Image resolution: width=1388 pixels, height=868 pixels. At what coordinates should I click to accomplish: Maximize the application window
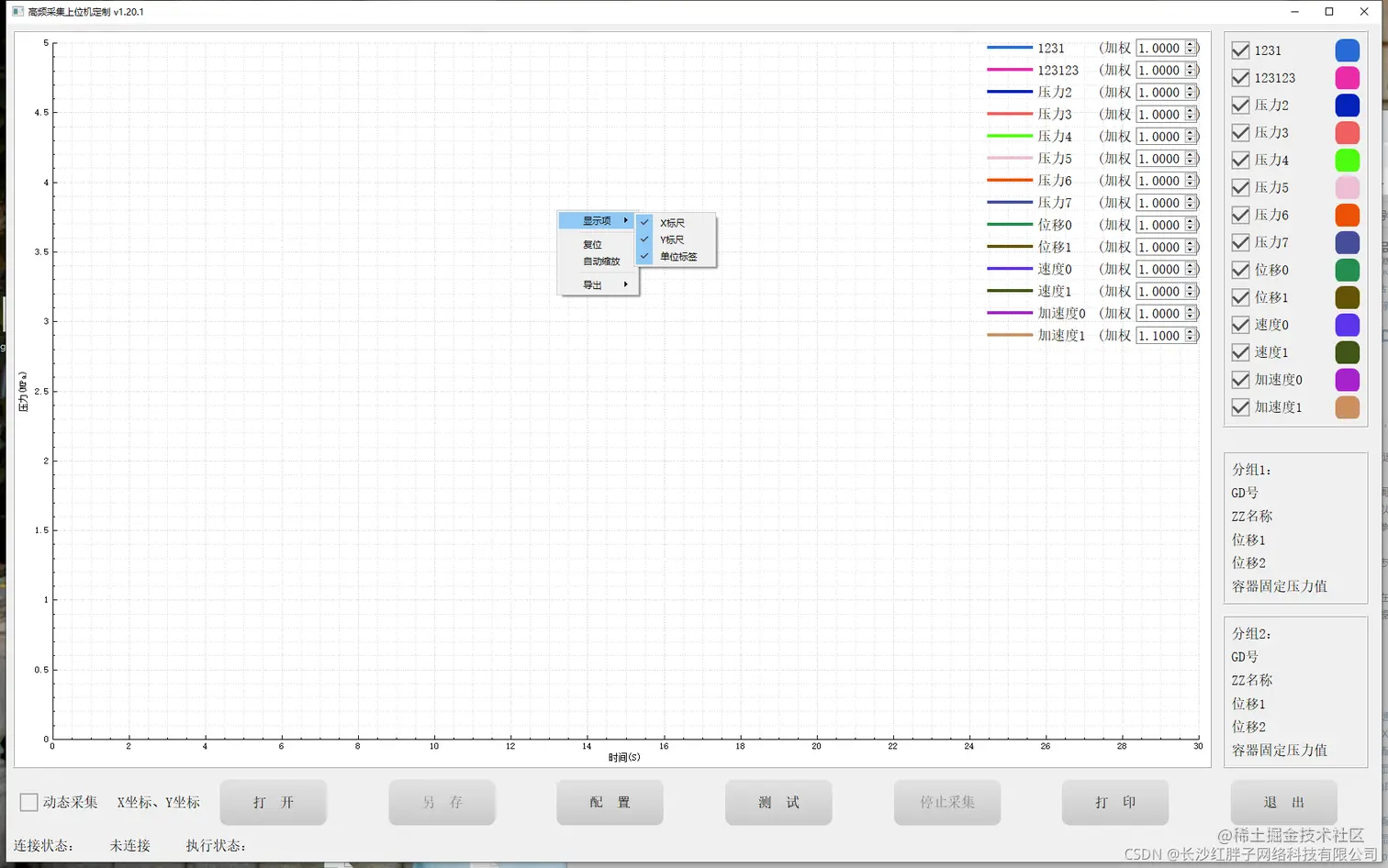(1328, 12)
